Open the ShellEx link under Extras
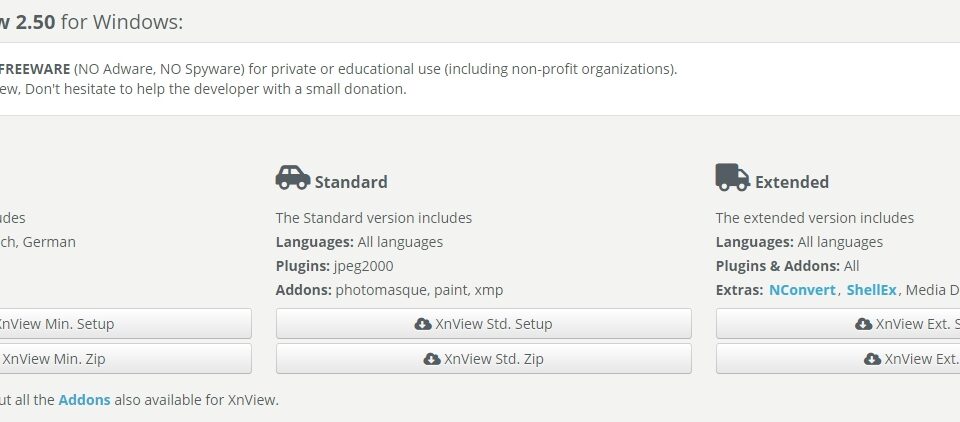Image resolution: width=960 pixels, height=422 pixels. [871, 290]
